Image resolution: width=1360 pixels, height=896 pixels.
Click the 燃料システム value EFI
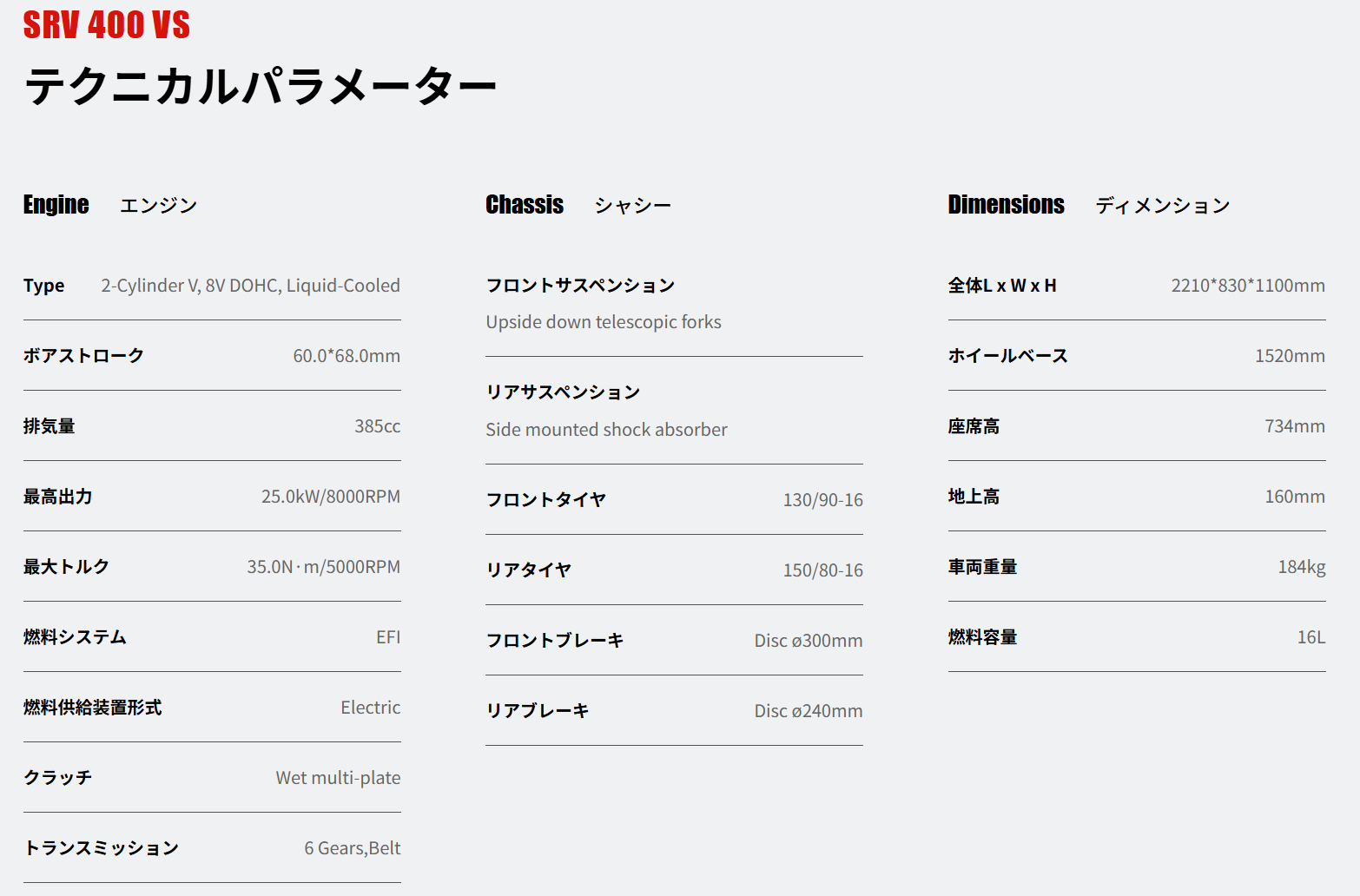[x=387, y=637]
